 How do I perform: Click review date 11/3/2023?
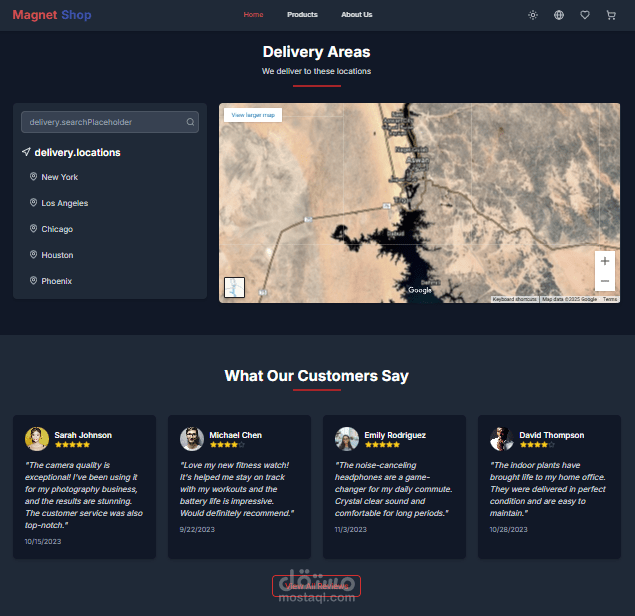[x=351, y=529]
